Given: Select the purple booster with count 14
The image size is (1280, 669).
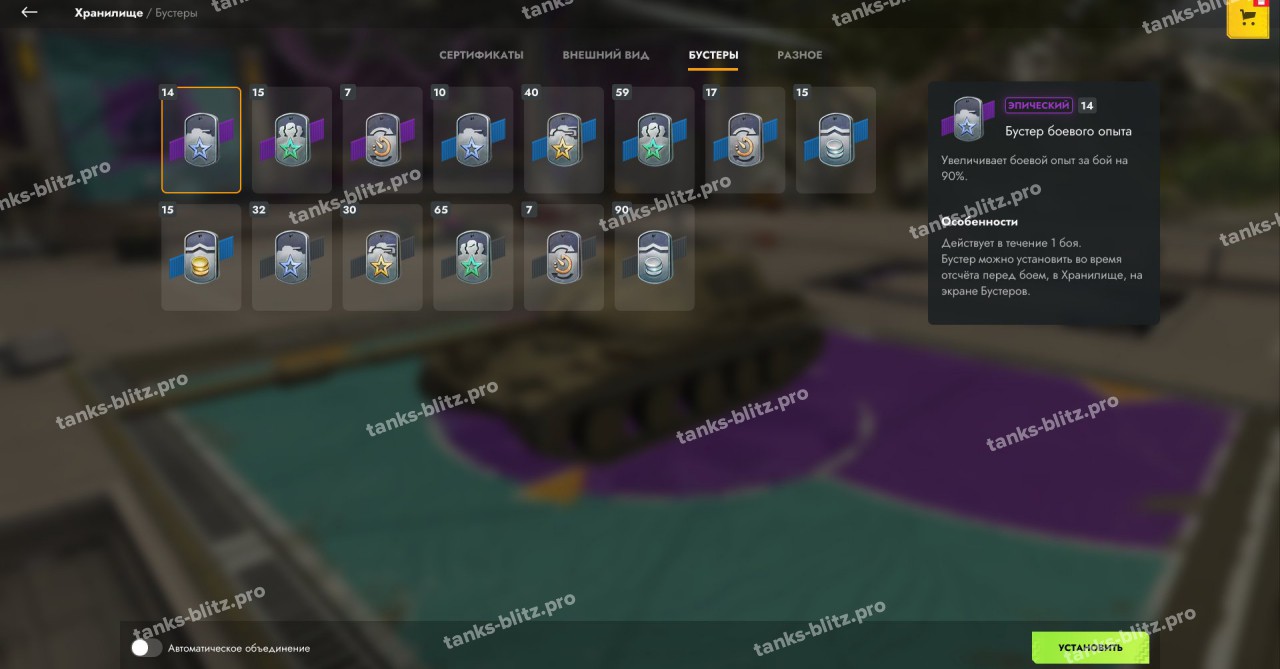Looking at the screenshot, I should 201,140.
